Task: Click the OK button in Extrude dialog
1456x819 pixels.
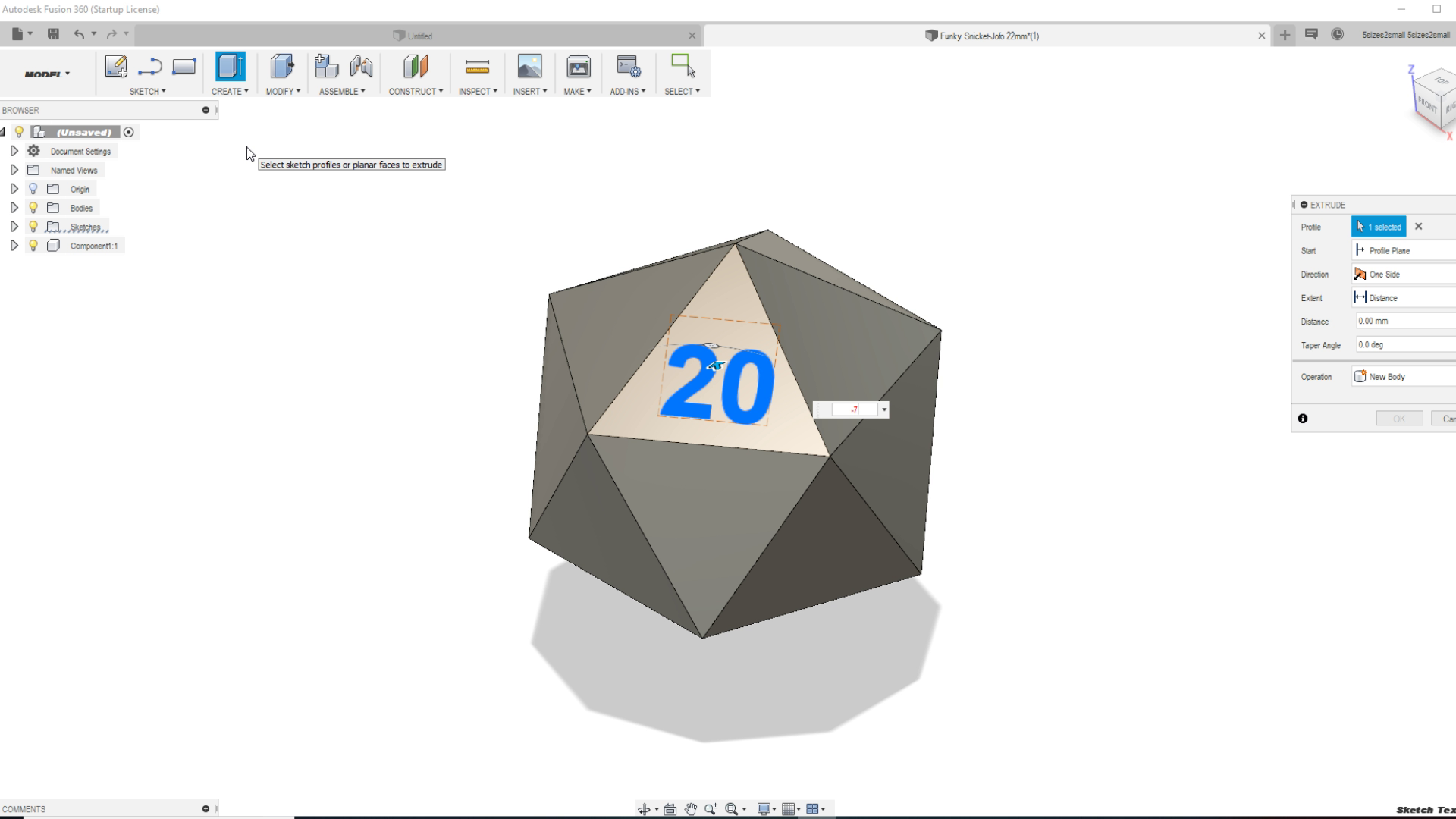Action: 1399,419
